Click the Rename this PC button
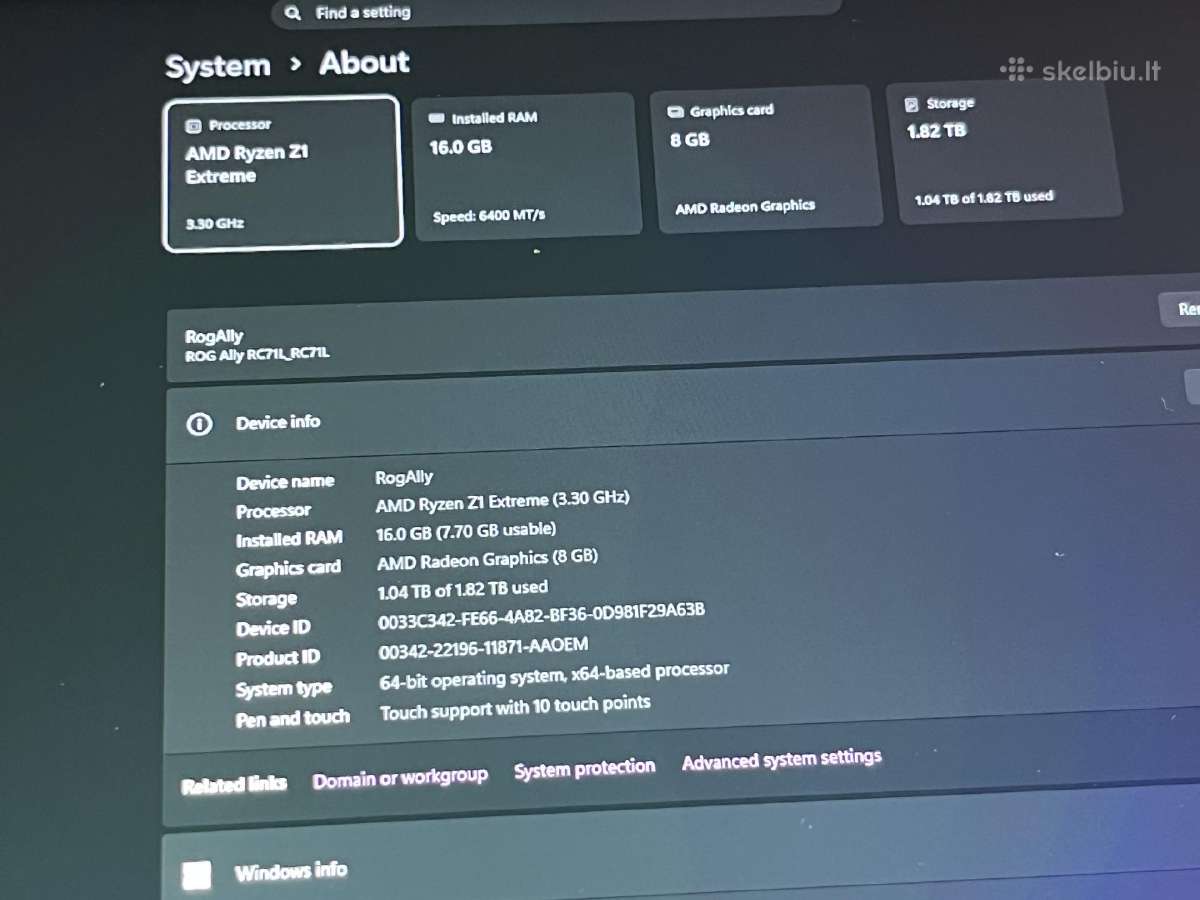This screenshot has width=1200, height=900. click(1181, 309)
